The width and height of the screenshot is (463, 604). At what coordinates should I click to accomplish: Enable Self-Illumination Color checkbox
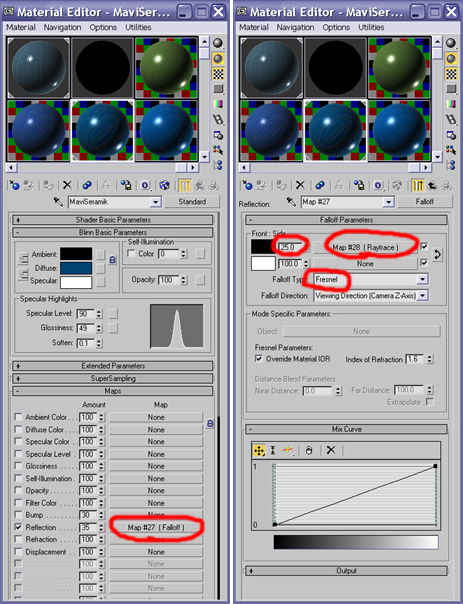tap(131, 253)
